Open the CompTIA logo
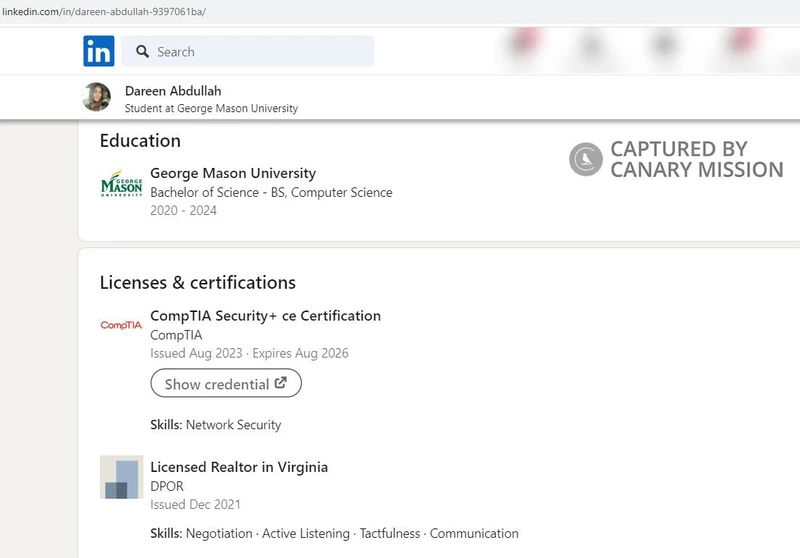 click(121, 325)
